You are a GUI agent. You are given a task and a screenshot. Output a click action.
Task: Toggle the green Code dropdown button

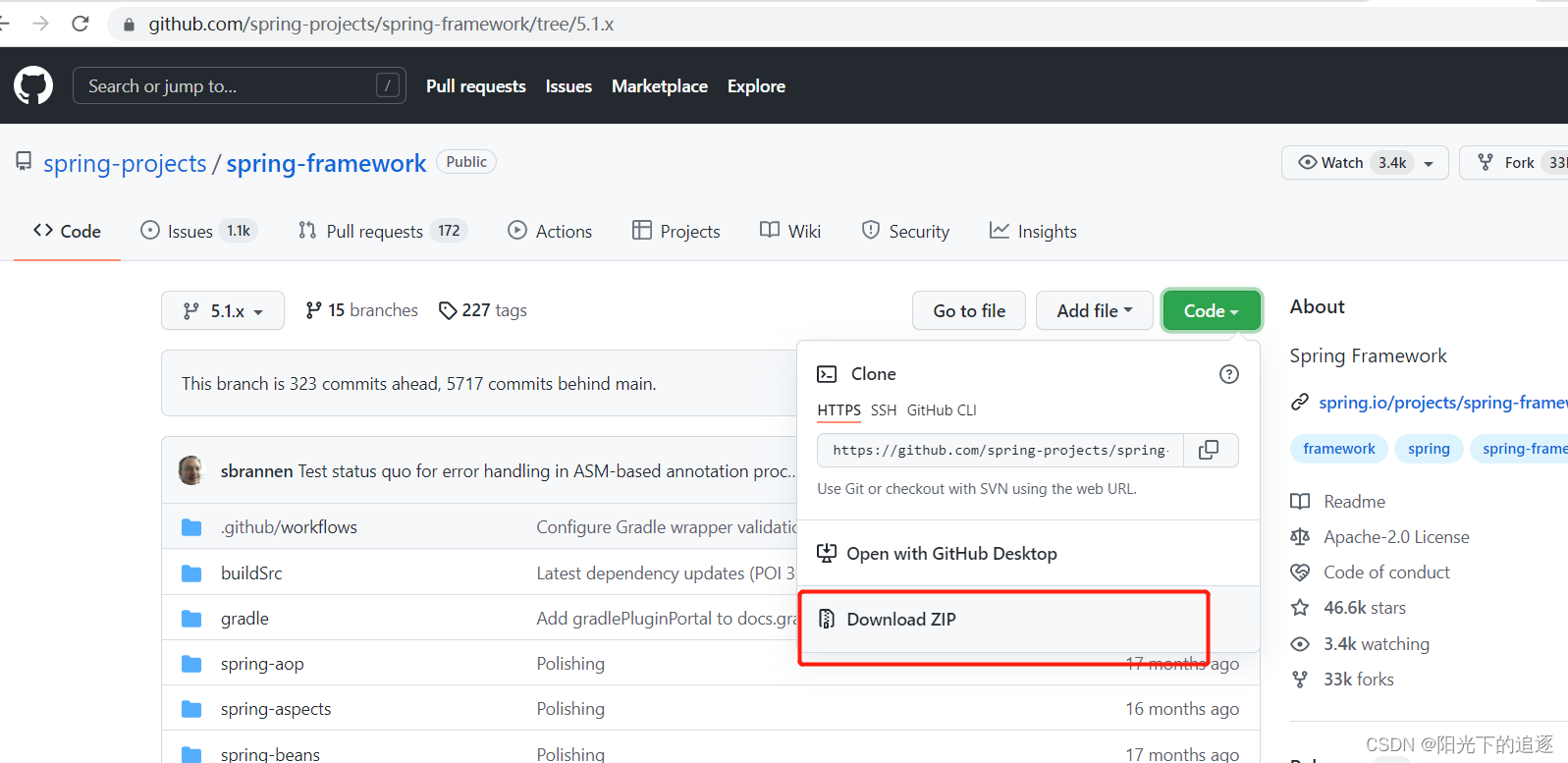(1212, 310)
